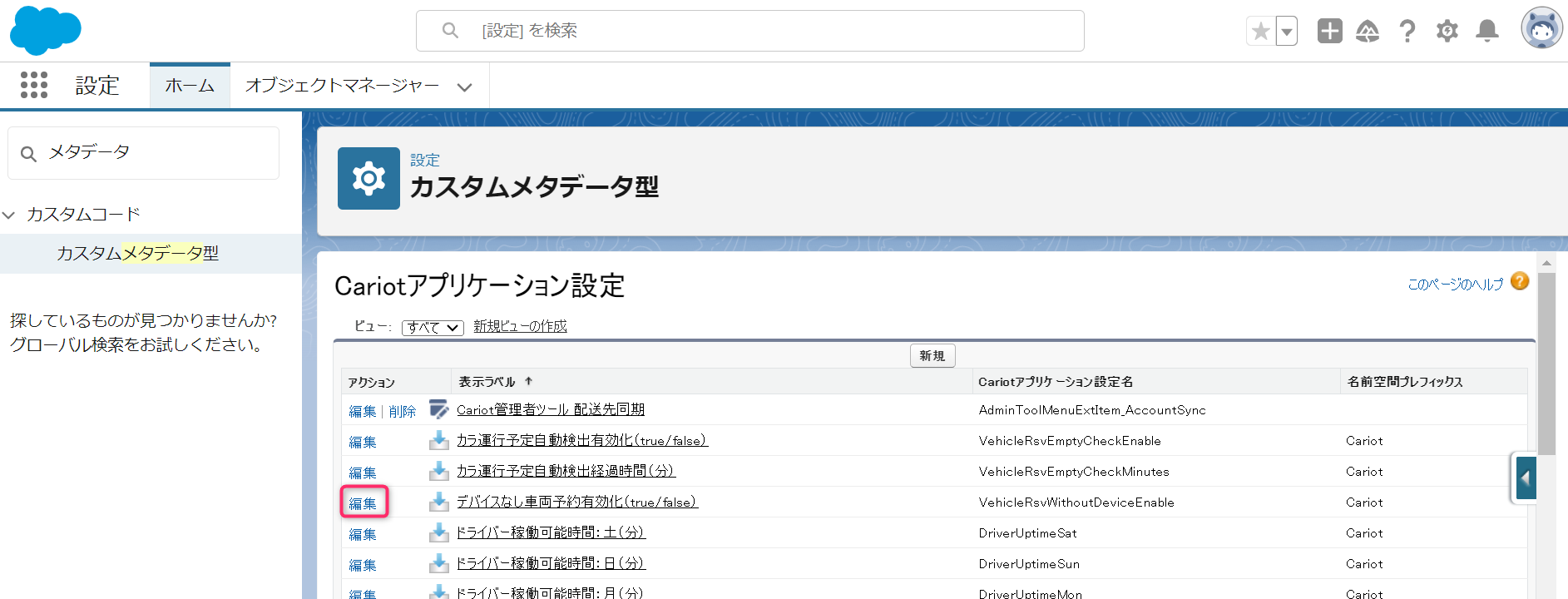Viewport: 1568px width, 599px height.
Task: Expand the オブジェクトマネージャー tab chevron
Action: pos(465,87)
